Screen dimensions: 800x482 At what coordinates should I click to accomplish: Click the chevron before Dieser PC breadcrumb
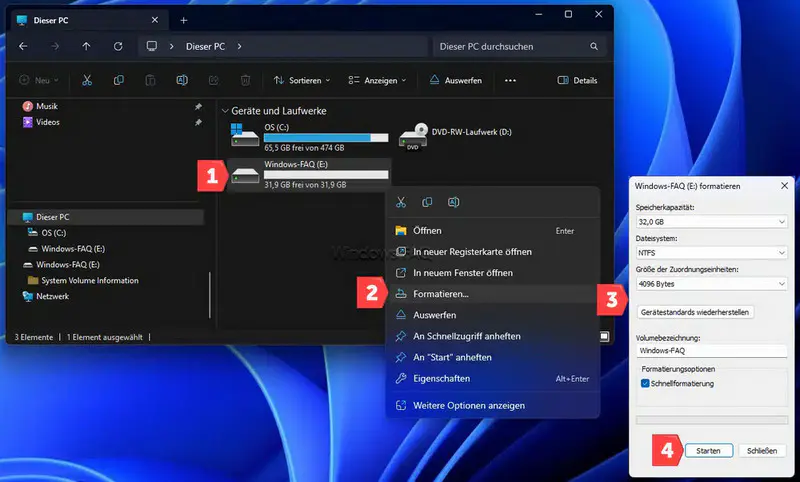(171, 46)
